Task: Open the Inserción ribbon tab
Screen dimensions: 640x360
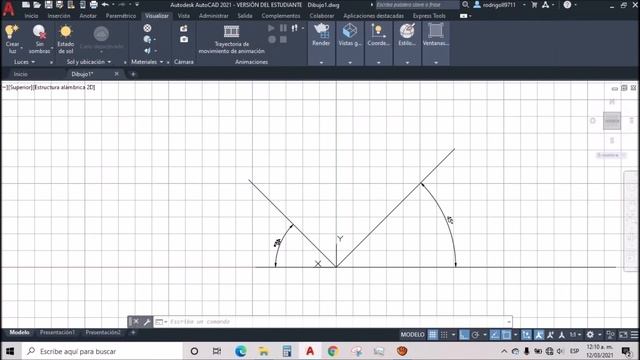Action: pyautogui.click(x=59, y=16)
